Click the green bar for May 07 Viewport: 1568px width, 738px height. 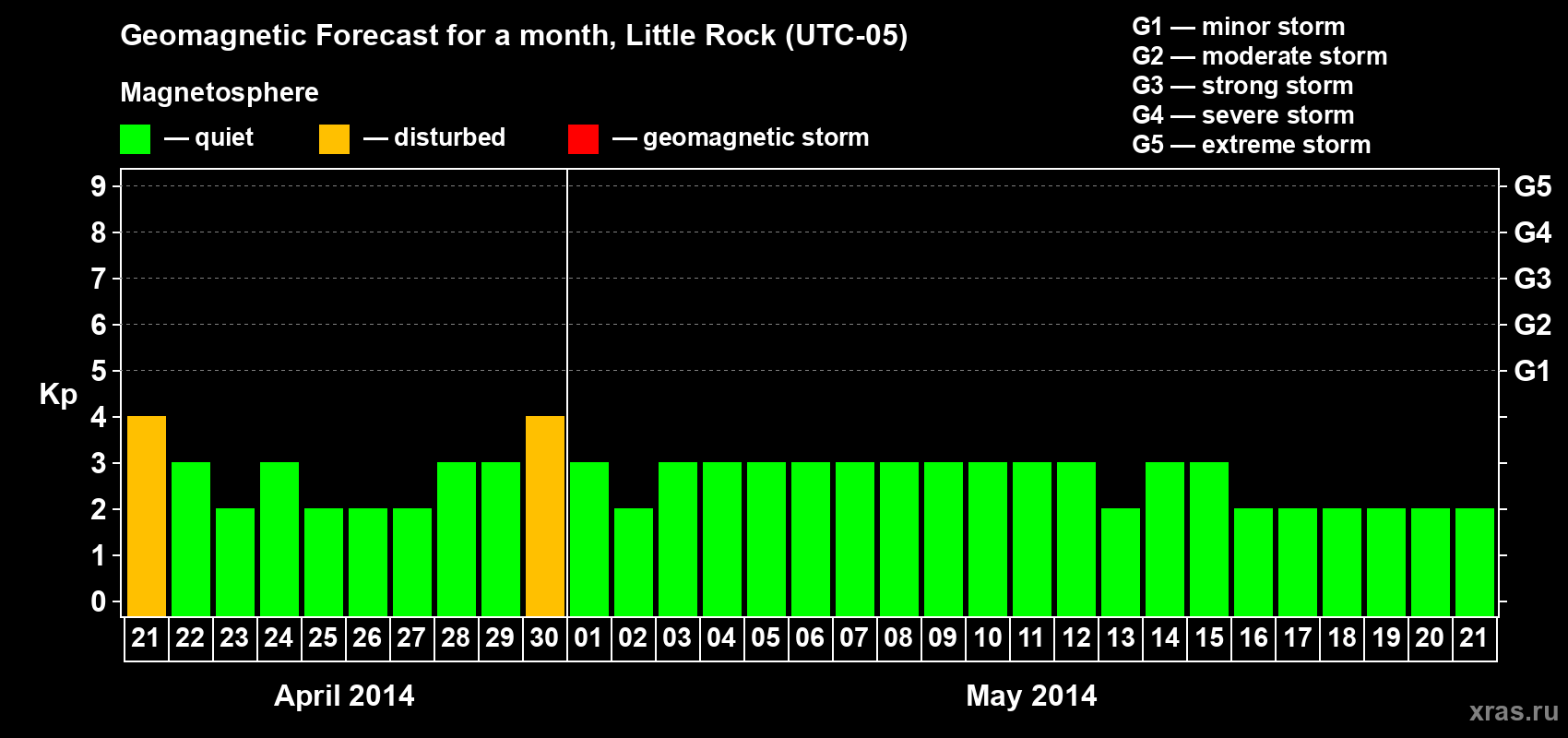855,540
